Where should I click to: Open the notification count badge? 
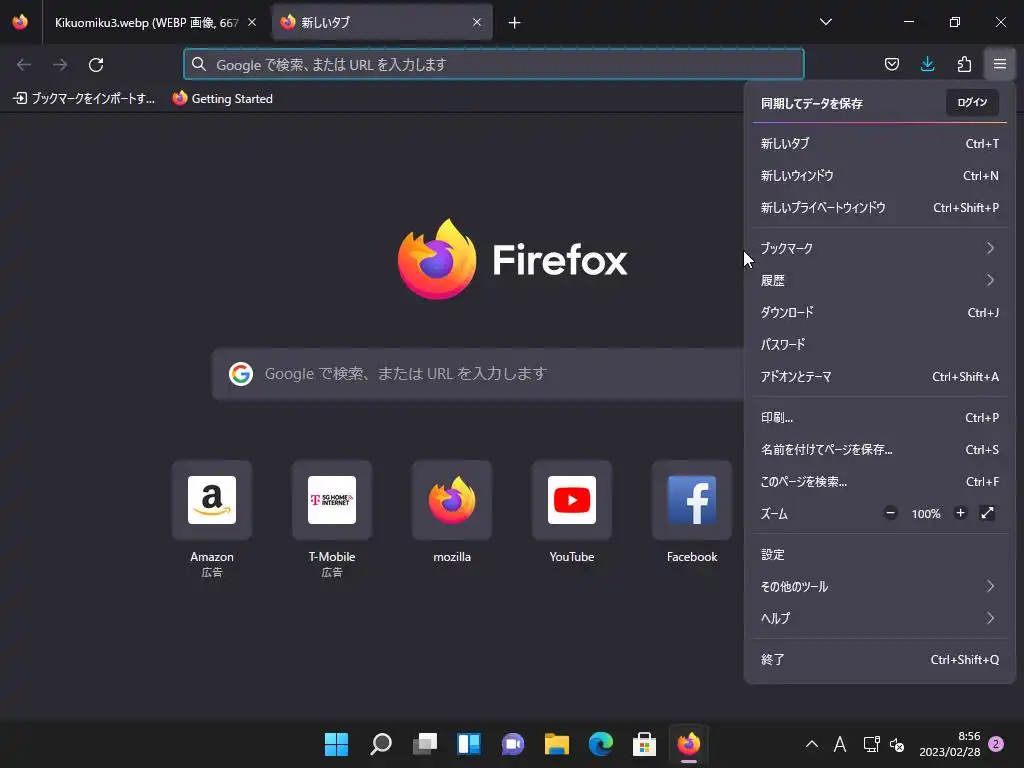pos(996,744)
